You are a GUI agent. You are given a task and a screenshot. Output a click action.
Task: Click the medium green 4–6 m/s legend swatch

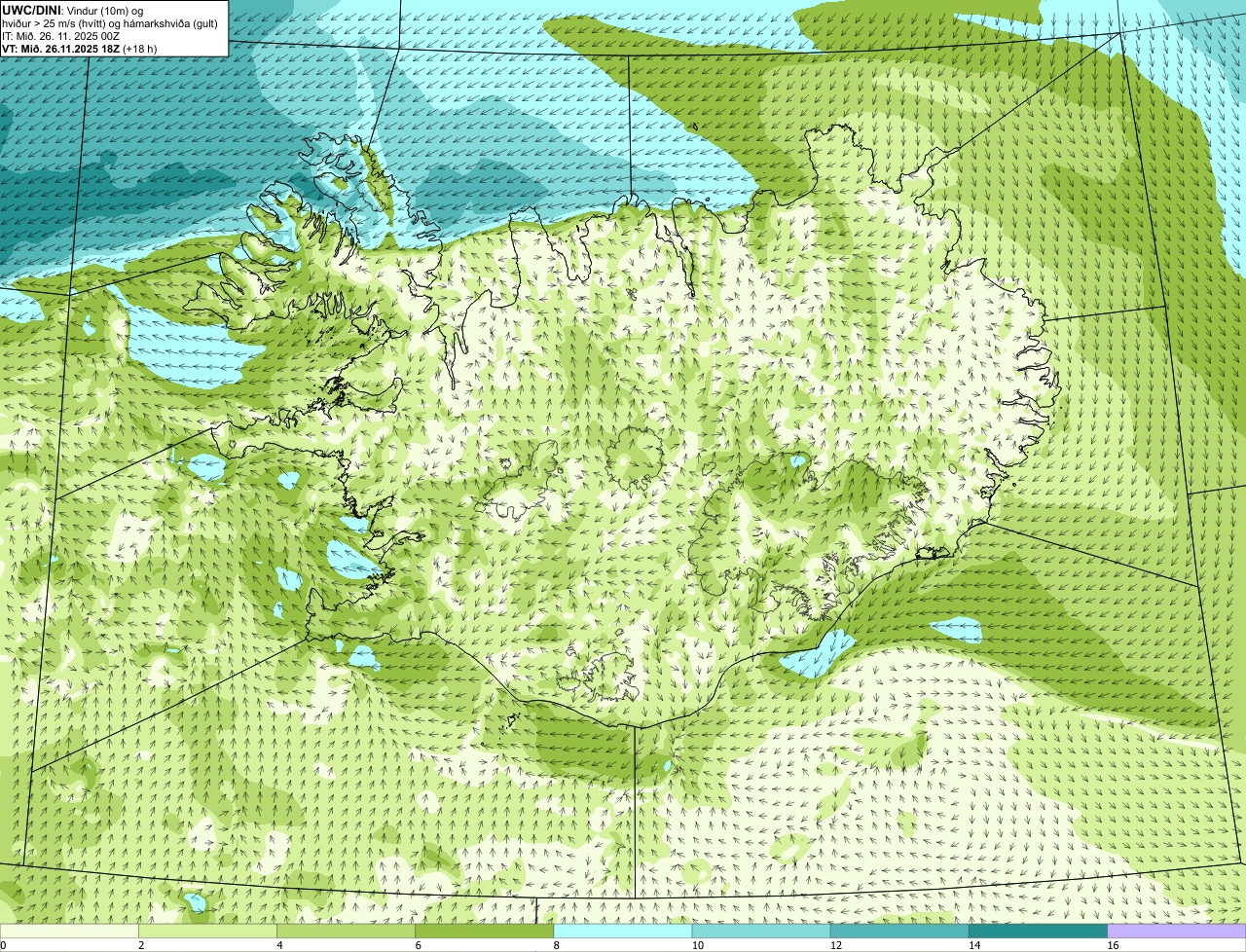[x=347, y=932]
